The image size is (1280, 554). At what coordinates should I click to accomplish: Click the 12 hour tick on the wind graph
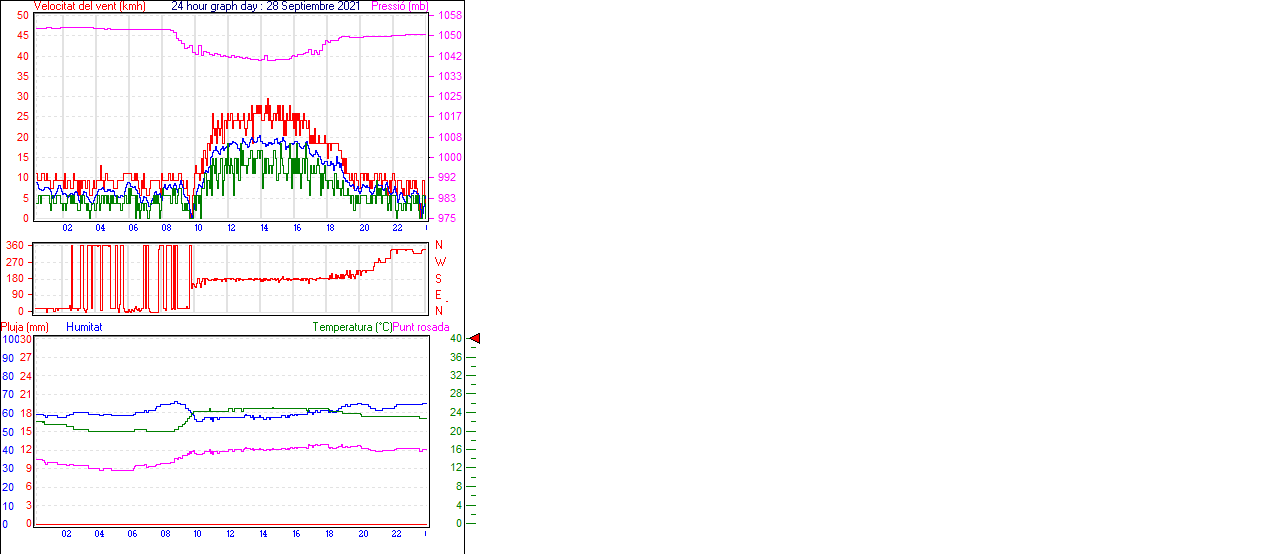(x=231, y=228)
